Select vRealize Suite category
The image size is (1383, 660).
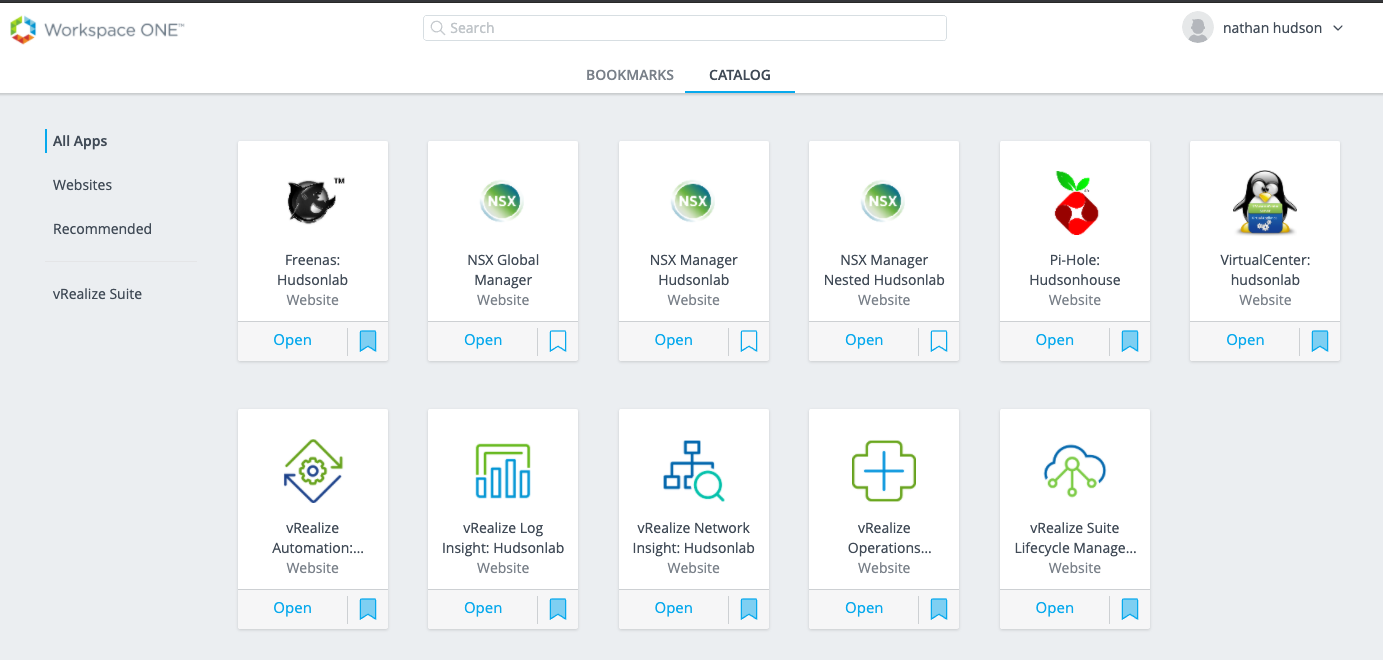(98, 294)
